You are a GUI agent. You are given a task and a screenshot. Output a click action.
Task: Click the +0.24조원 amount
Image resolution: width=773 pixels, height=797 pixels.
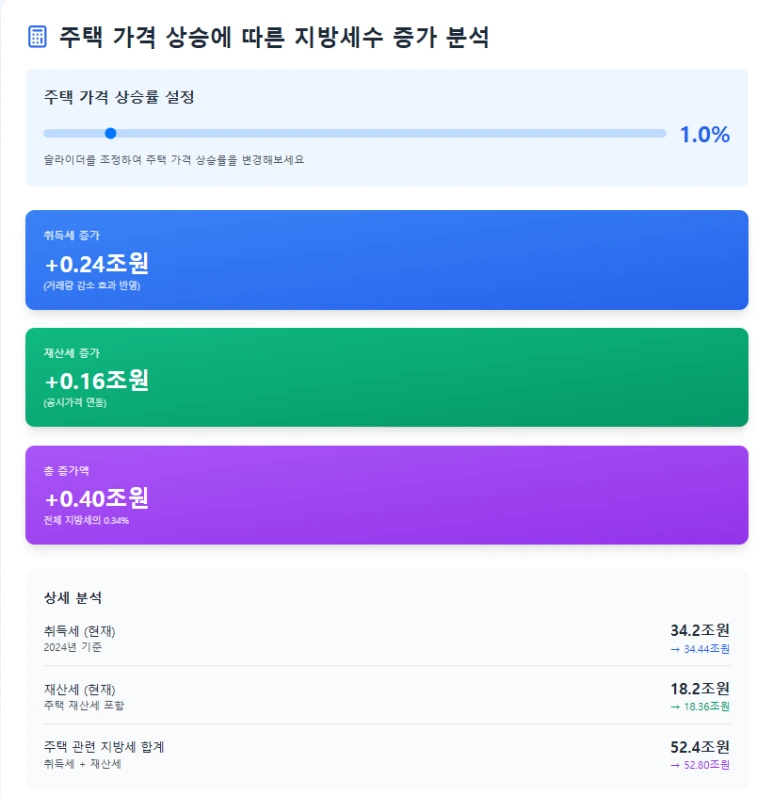pos(97,264)
